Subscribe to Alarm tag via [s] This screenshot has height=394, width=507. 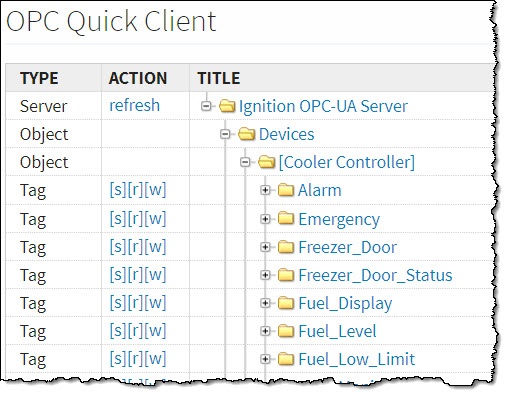click(x=118, y=190)
